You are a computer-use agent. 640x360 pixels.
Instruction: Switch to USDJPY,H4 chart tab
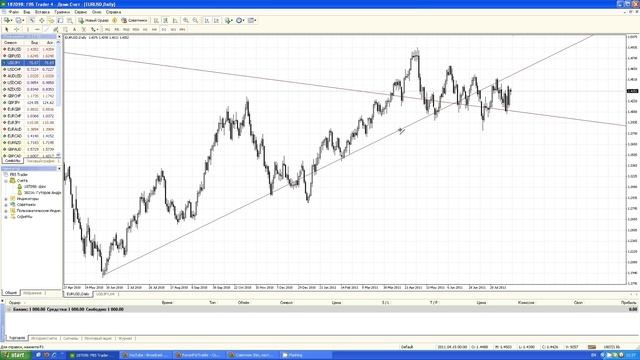click(105, 294)
